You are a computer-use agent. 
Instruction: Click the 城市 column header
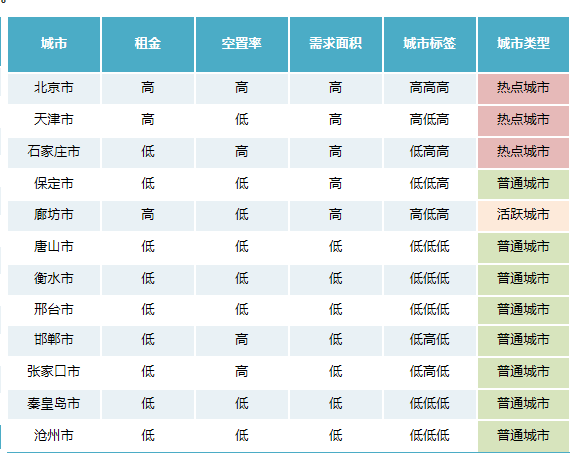point(54,44)
